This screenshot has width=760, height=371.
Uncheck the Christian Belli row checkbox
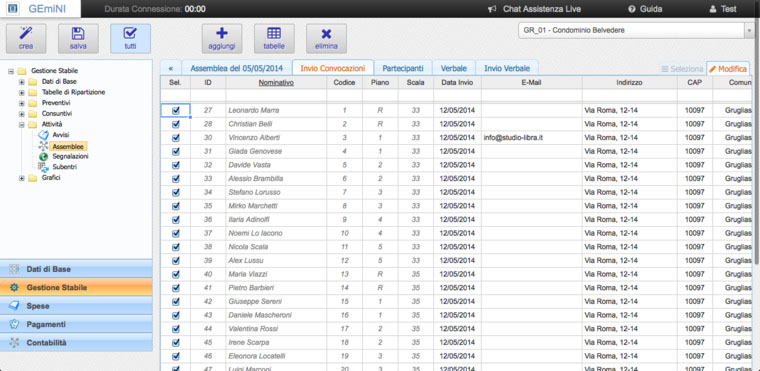(x=175, y=124)
